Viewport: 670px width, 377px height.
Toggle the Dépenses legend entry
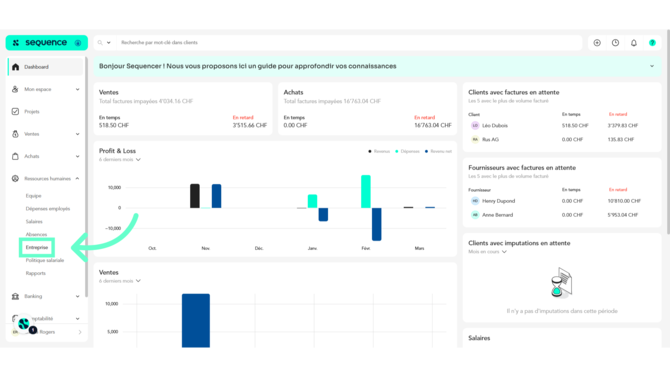click(x=407, y=151)
